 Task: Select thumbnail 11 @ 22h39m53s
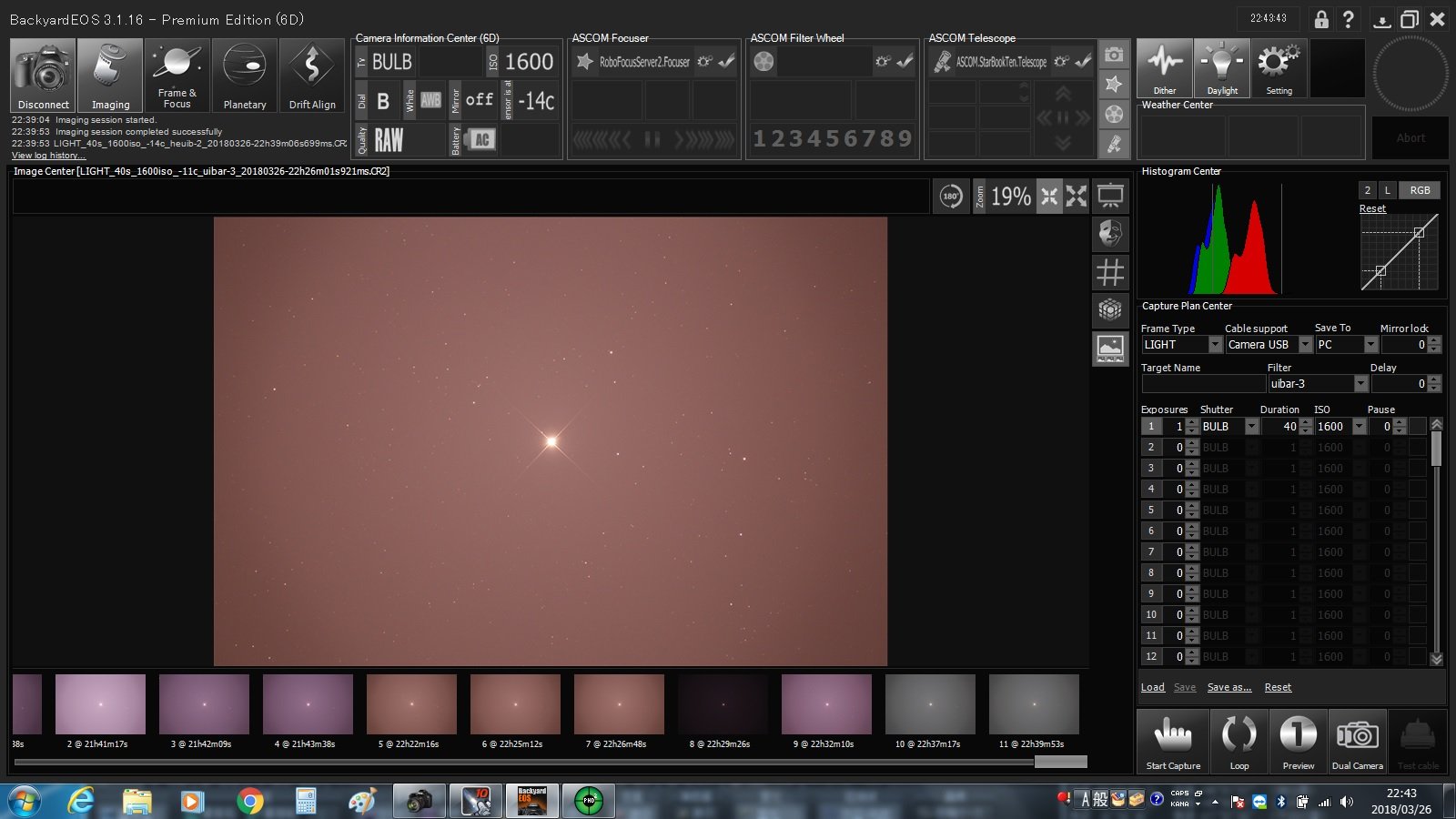coord(1034,704)
